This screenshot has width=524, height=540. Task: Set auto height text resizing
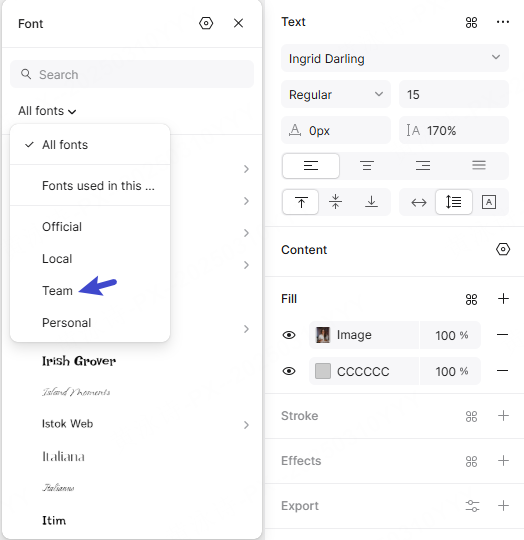pos(454,202)
